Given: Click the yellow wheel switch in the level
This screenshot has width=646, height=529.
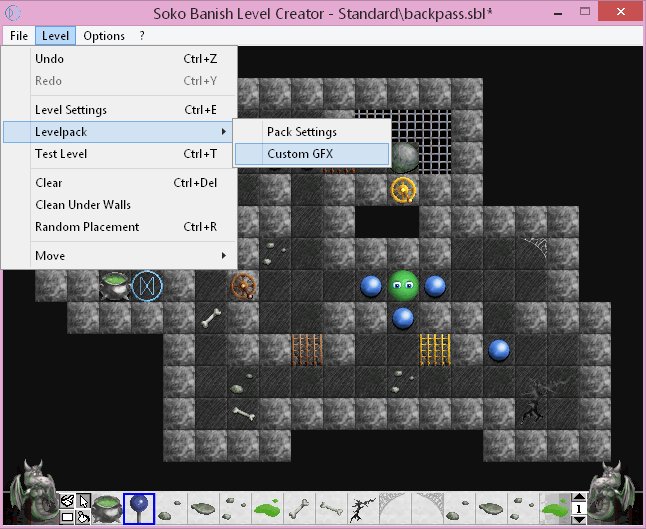Looking at the screenshot, I should [403, 190].
